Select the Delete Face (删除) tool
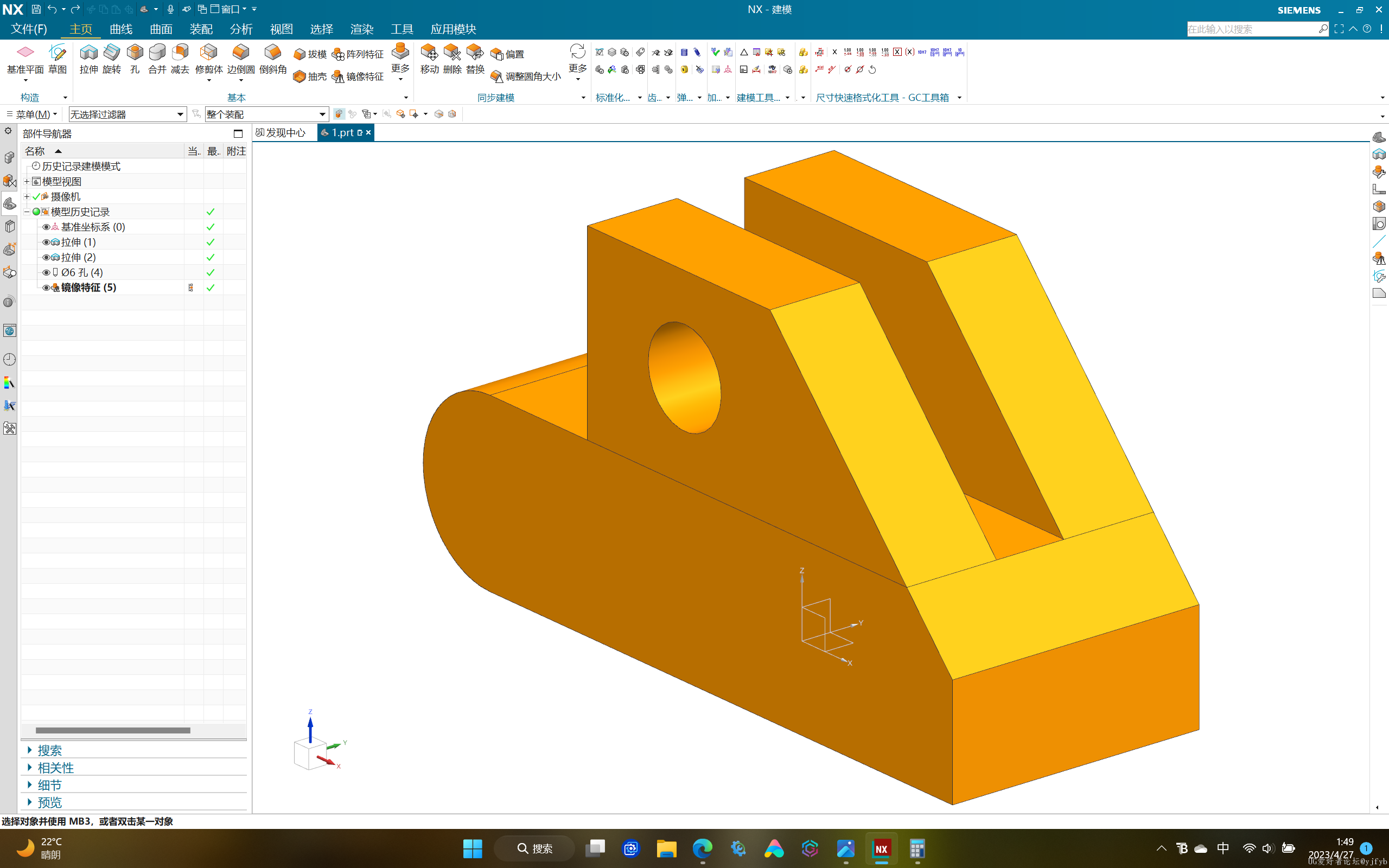The image size is (1389, 868). (x=453, y=59)
